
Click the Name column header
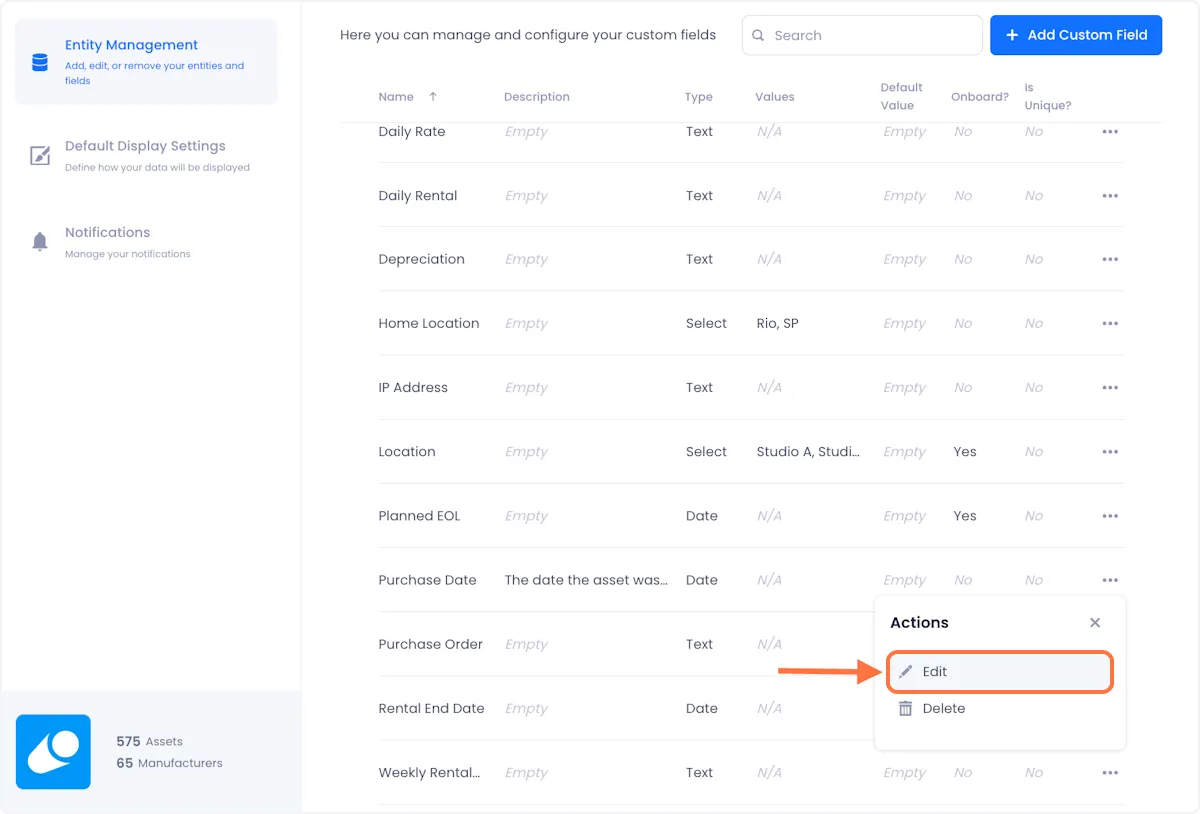coord(396,97)
